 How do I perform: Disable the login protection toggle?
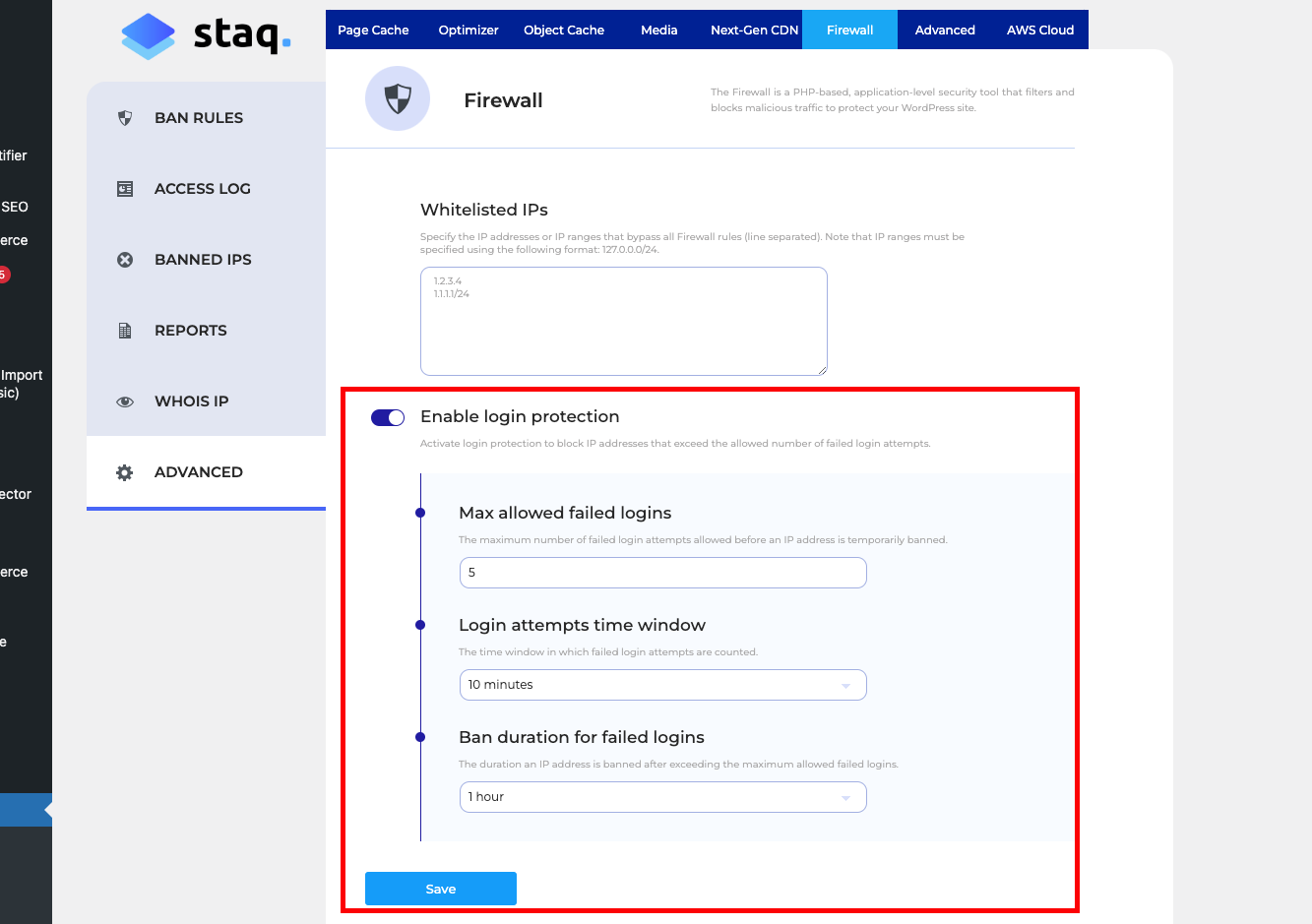coord(388,417)
